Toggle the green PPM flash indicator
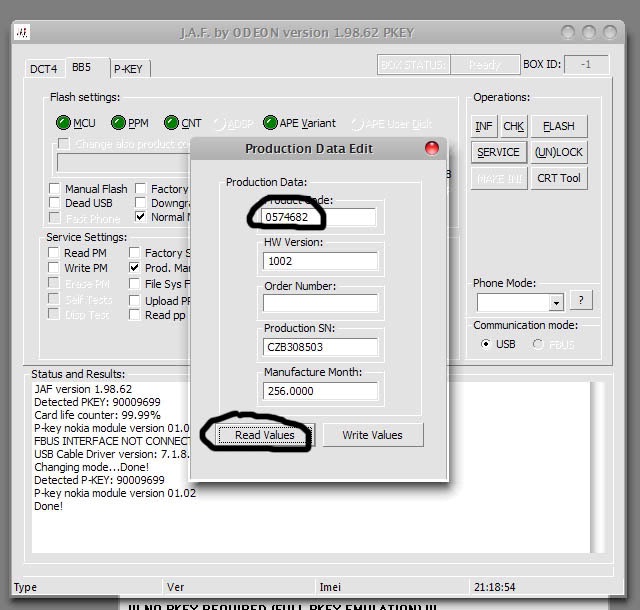The height and width of the screenshot is (610, 640). pyautogui.click(x=118, y=122)
